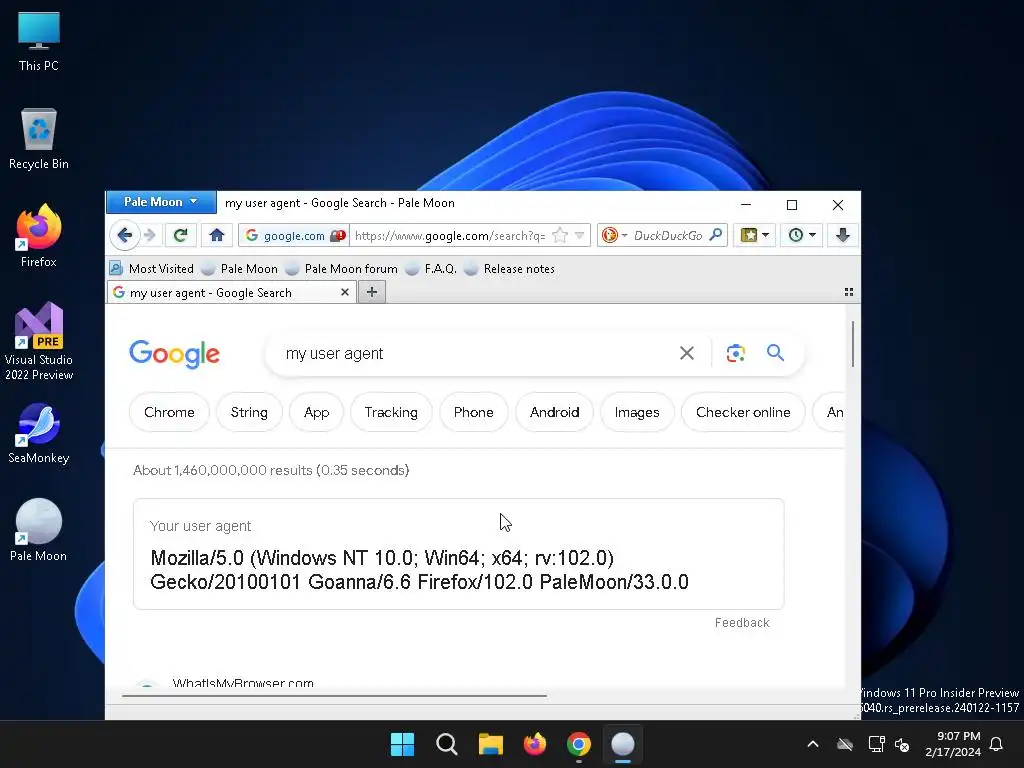1024x768 pixels.
Task: Bookmark this page with the star icon
Action: (x=560, y=235)
